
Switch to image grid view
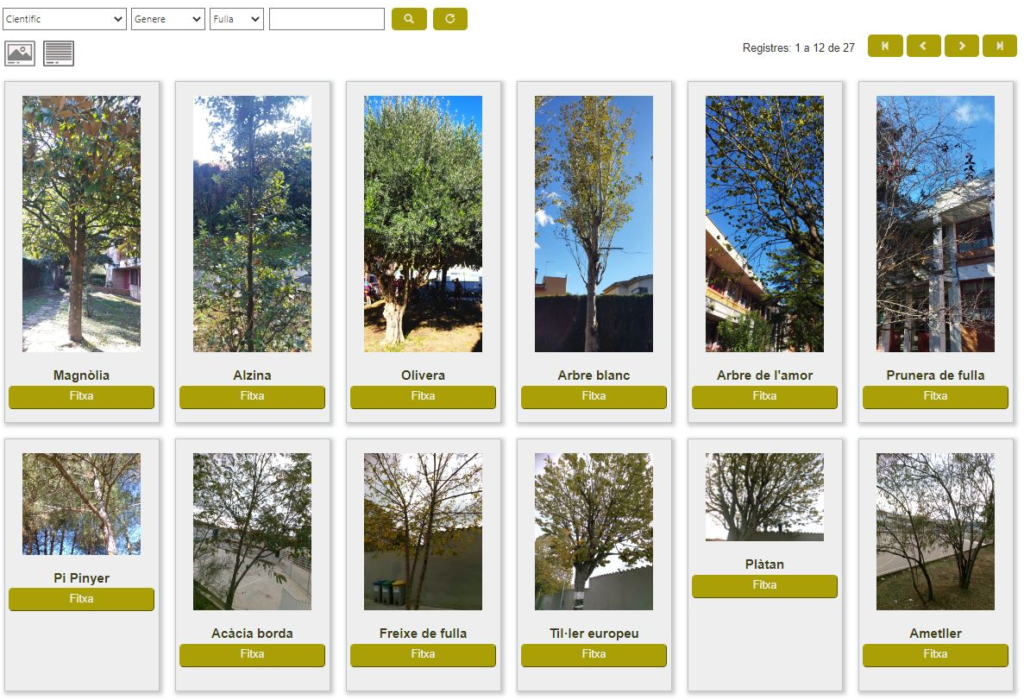pyautogui.click(x=20, y=53)
